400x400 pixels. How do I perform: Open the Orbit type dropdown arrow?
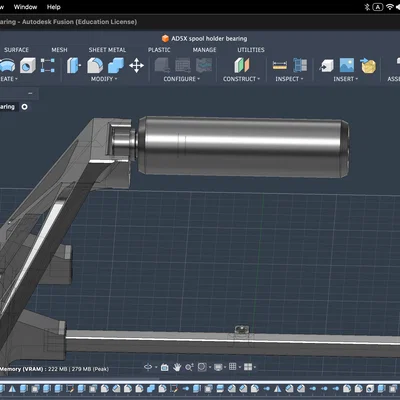click(x=156, y=367)
